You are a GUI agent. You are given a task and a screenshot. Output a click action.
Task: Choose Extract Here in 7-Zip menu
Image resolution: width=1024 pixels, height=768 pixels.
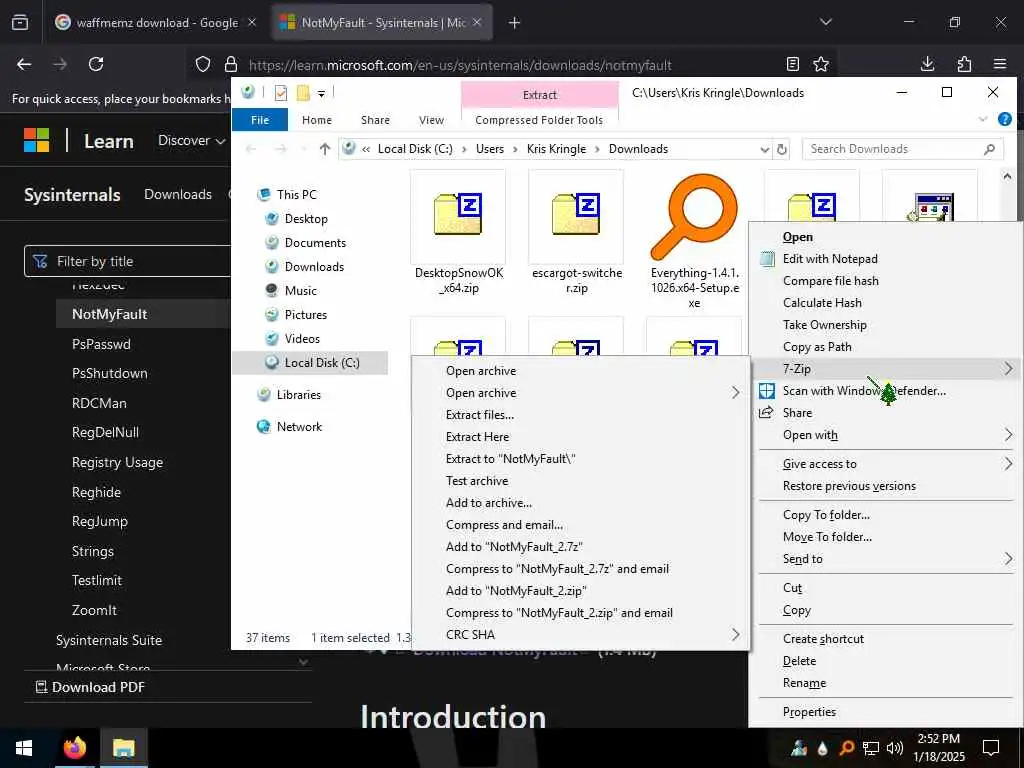pyautogui.click(x=477, y=437)
